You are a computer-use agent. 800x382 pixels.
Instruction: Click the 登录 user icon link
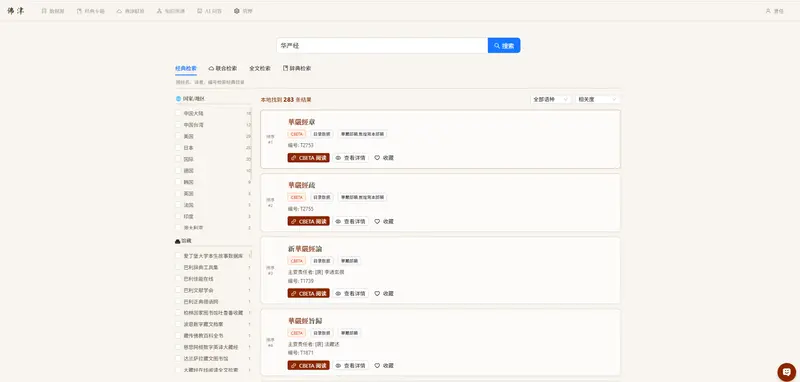coord(774,11)
